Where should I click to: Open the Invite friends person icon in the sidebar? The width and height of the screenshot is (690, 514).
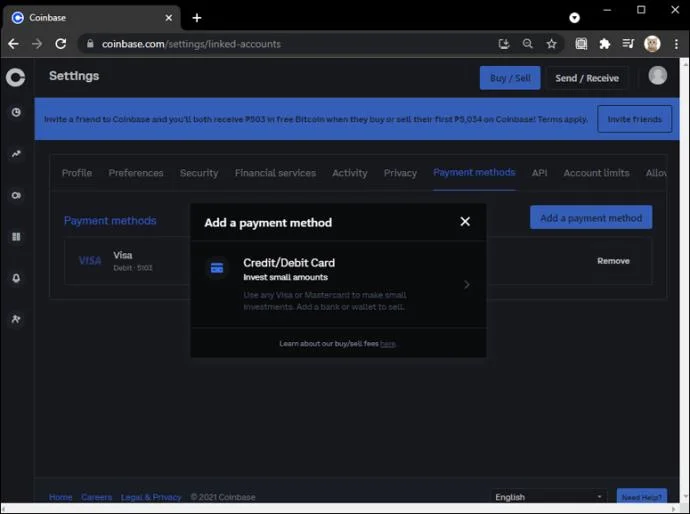coord(16,319)
